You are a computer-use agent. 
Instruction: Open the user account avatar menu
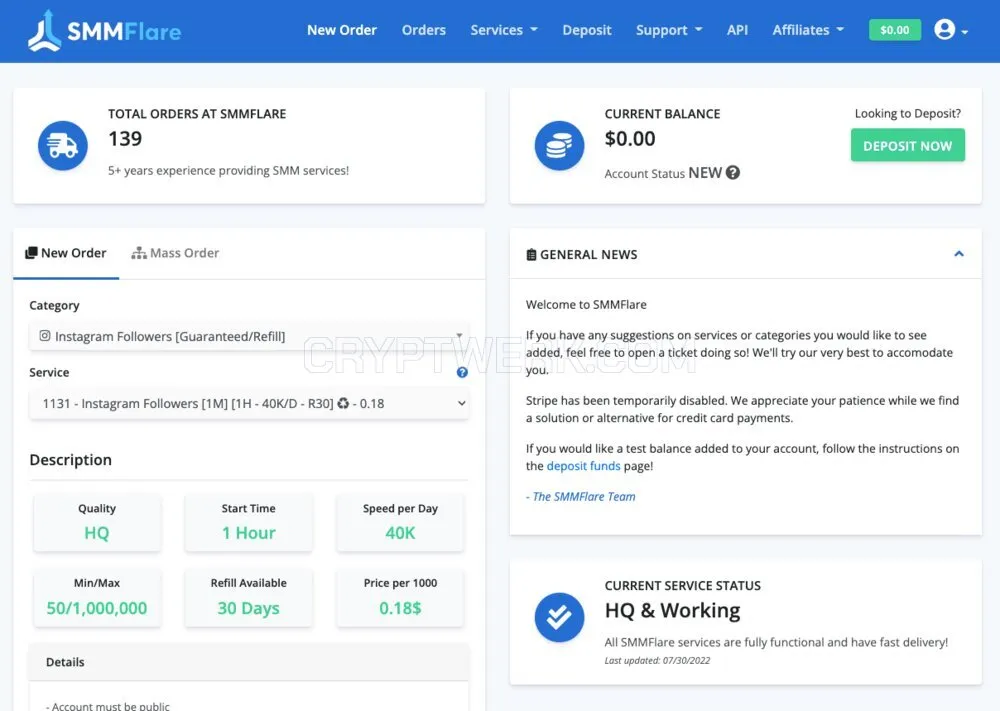(950, 29)
